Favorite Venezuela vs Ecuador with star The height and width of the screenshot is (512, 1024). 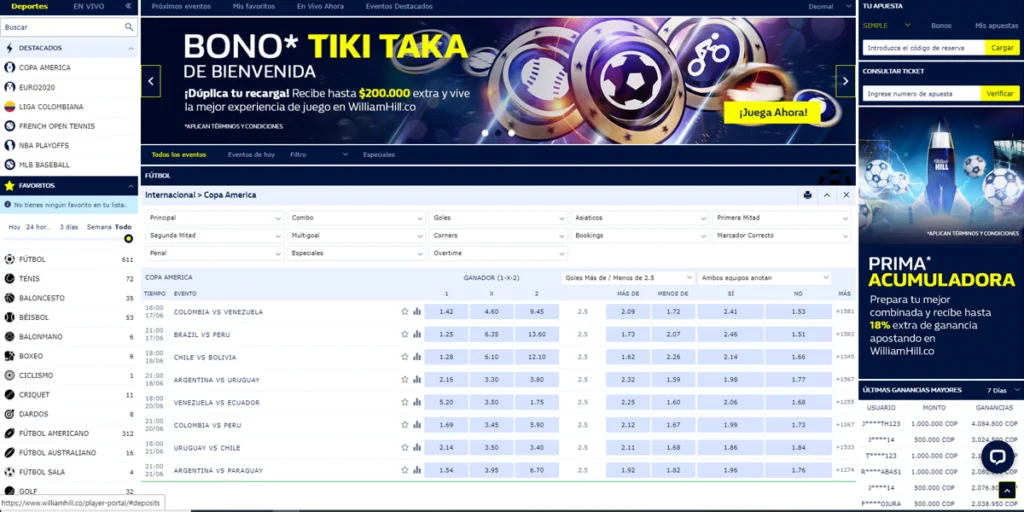pyautogui.click(x=405, y=402)
